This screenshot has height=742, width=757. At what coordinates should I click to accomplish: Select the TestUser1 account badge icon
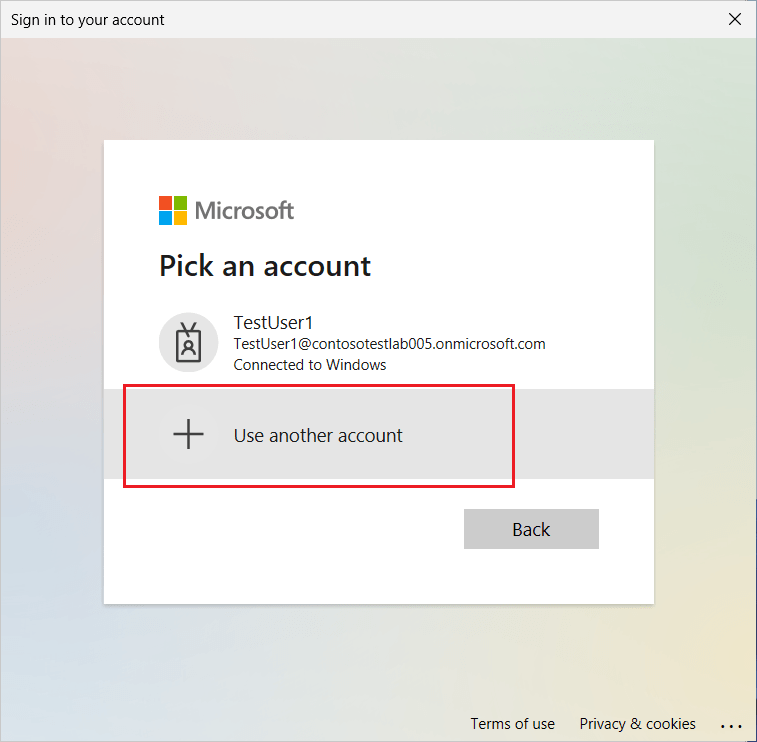pos(188,342)
